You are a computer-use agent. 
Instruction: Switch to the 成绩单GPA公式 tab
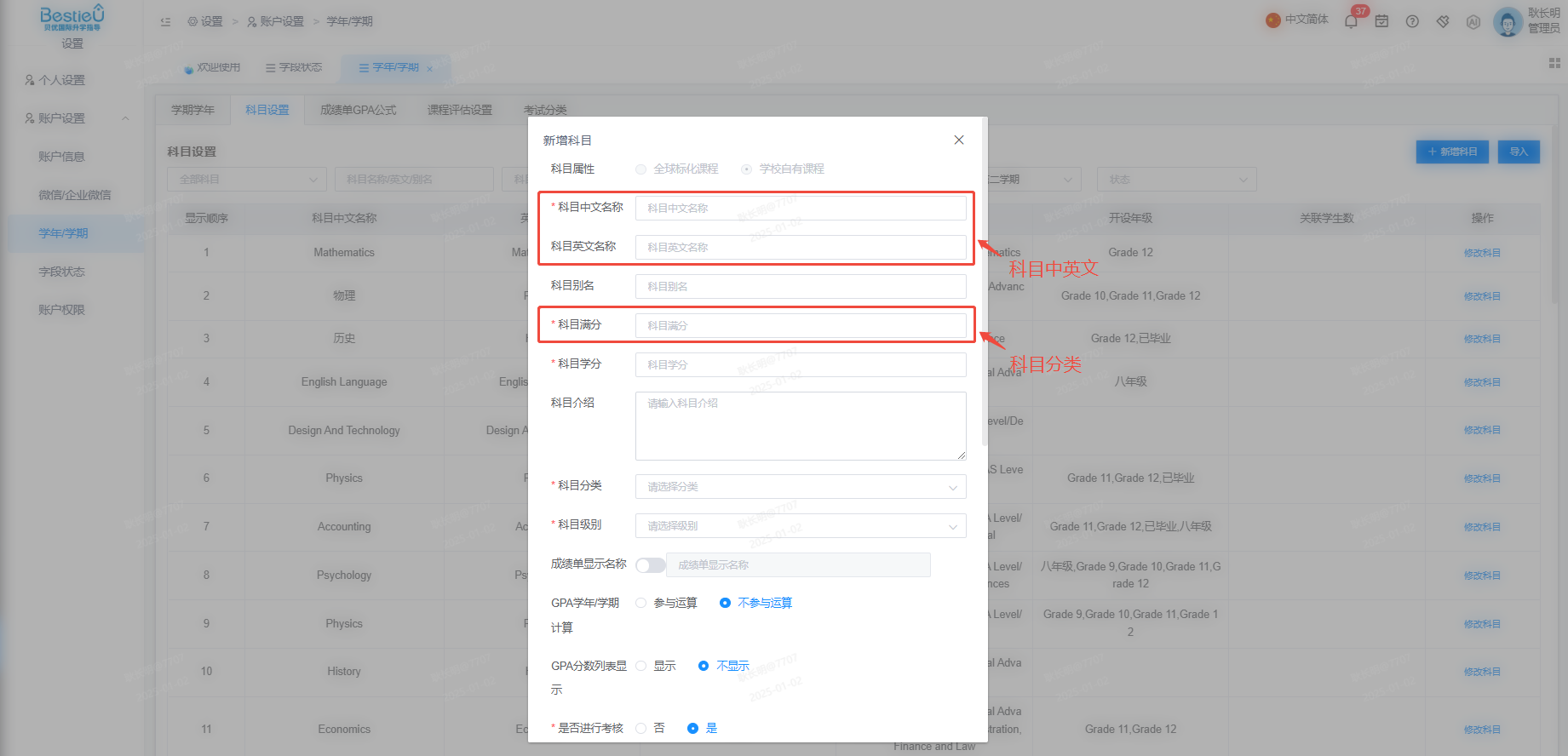(x=359, y=110)
